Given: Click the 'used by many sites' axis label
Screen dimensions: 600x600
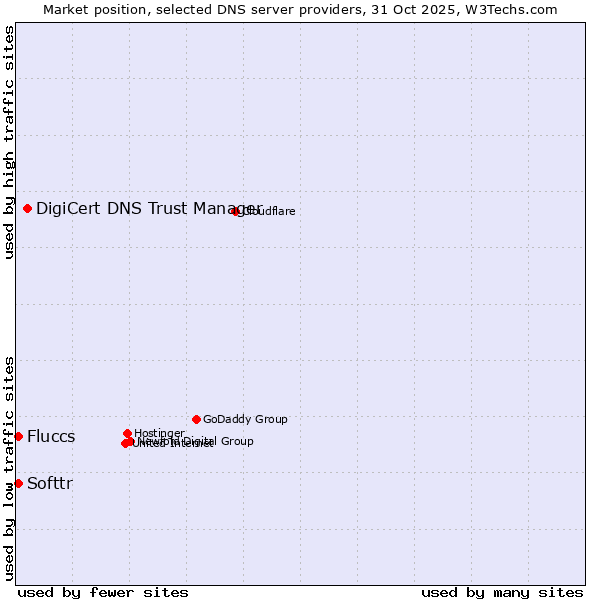Looking at the screenshot, I should 502,592.
